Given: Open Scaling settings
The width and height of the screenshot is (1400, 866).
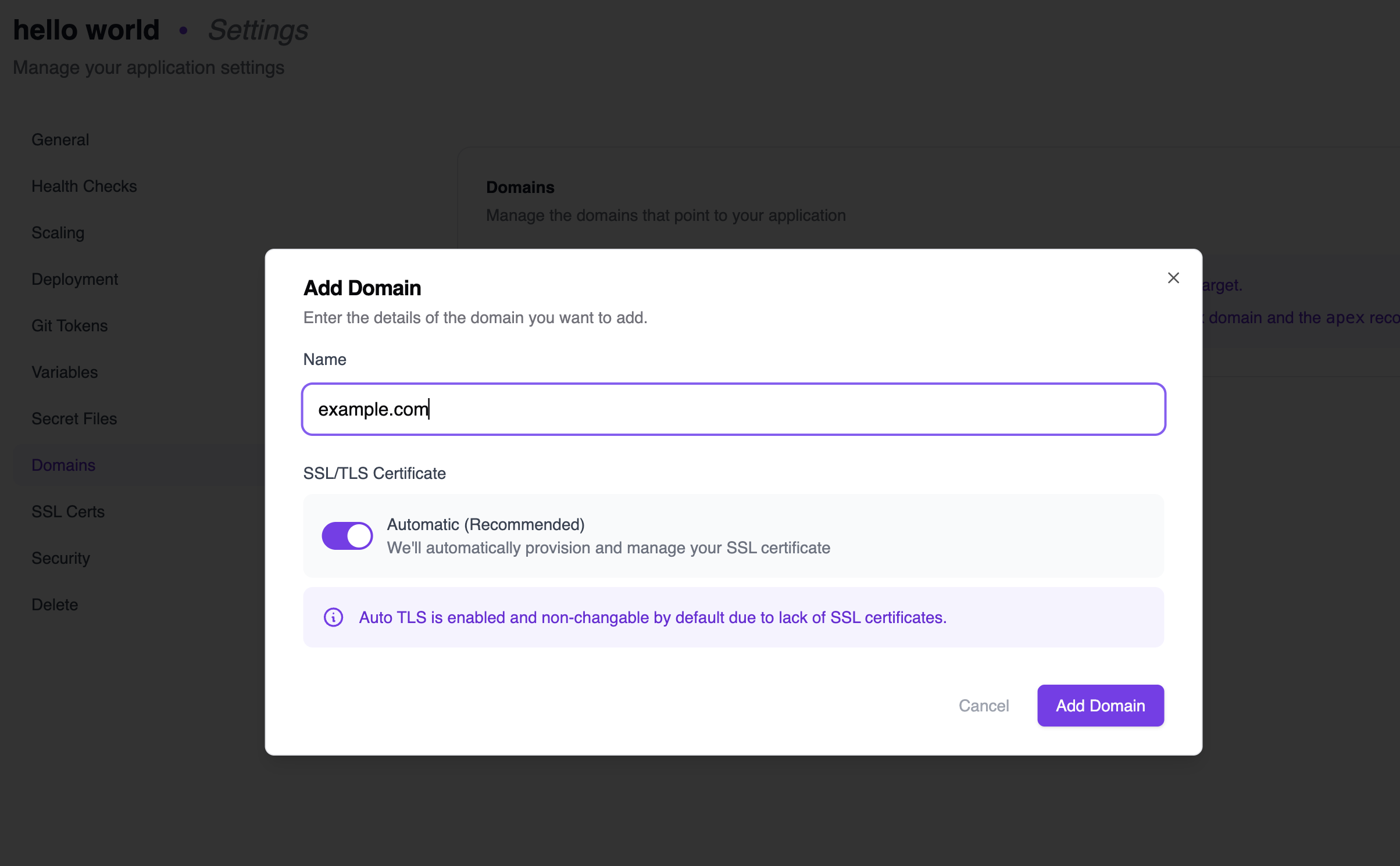Looking at the screenshot, I should [58, 232].
